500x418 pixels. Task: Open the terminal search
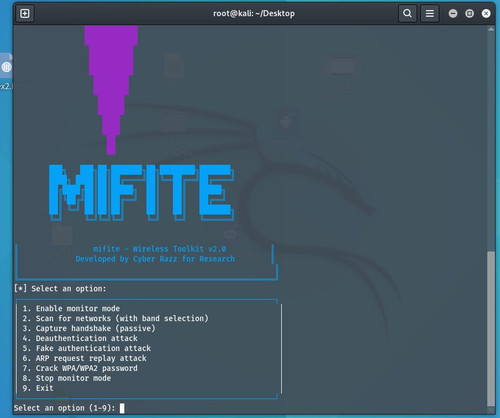coord(407,13)
